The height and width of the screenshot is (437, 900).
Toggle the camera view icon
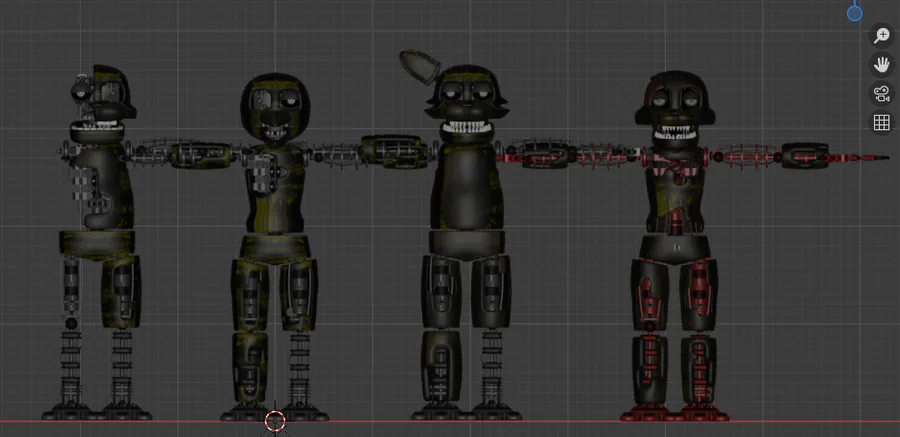tap(882, 93)
